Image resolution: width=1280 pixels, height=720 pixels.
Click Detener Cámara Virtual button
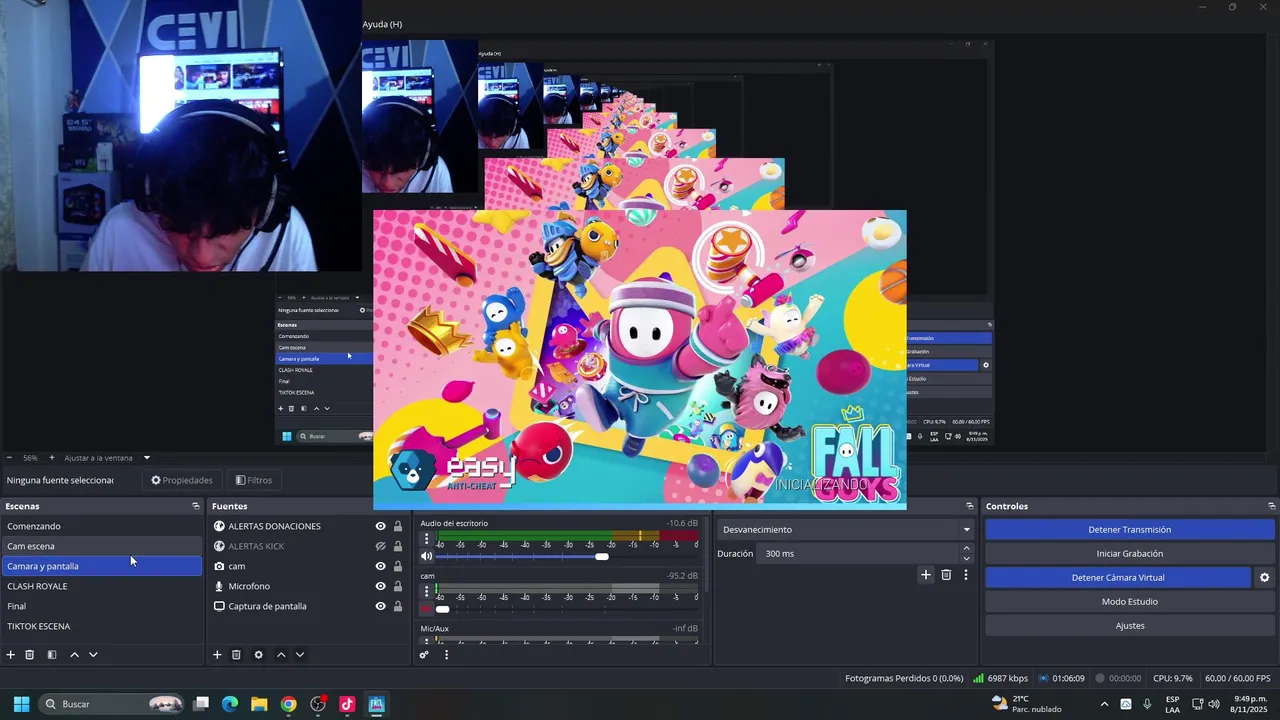(x=1118, y=578)
